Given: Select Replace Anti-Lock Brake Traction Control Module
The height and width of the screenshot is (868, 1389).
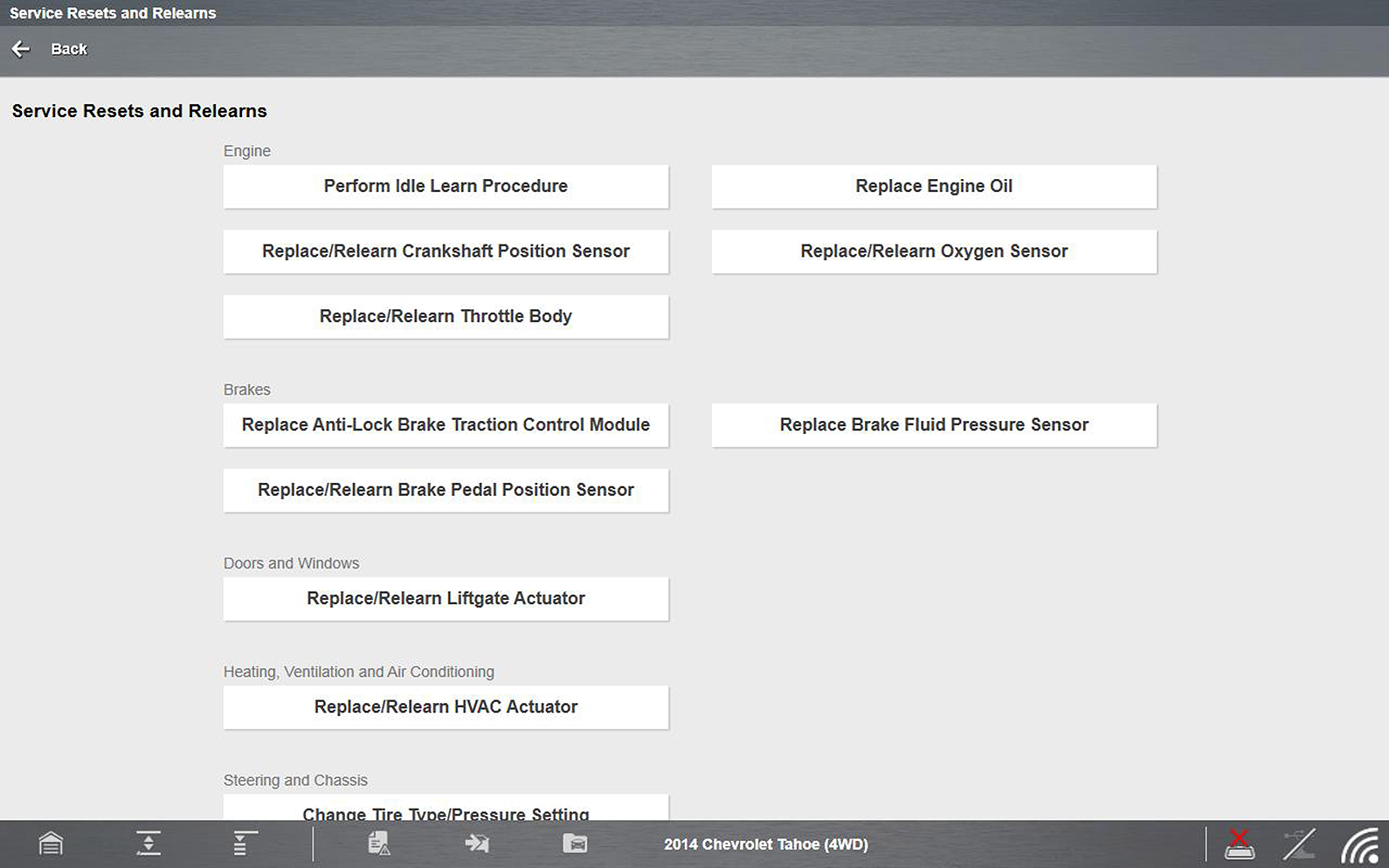Looking at the screenshot, I should [x=446, y=425].
